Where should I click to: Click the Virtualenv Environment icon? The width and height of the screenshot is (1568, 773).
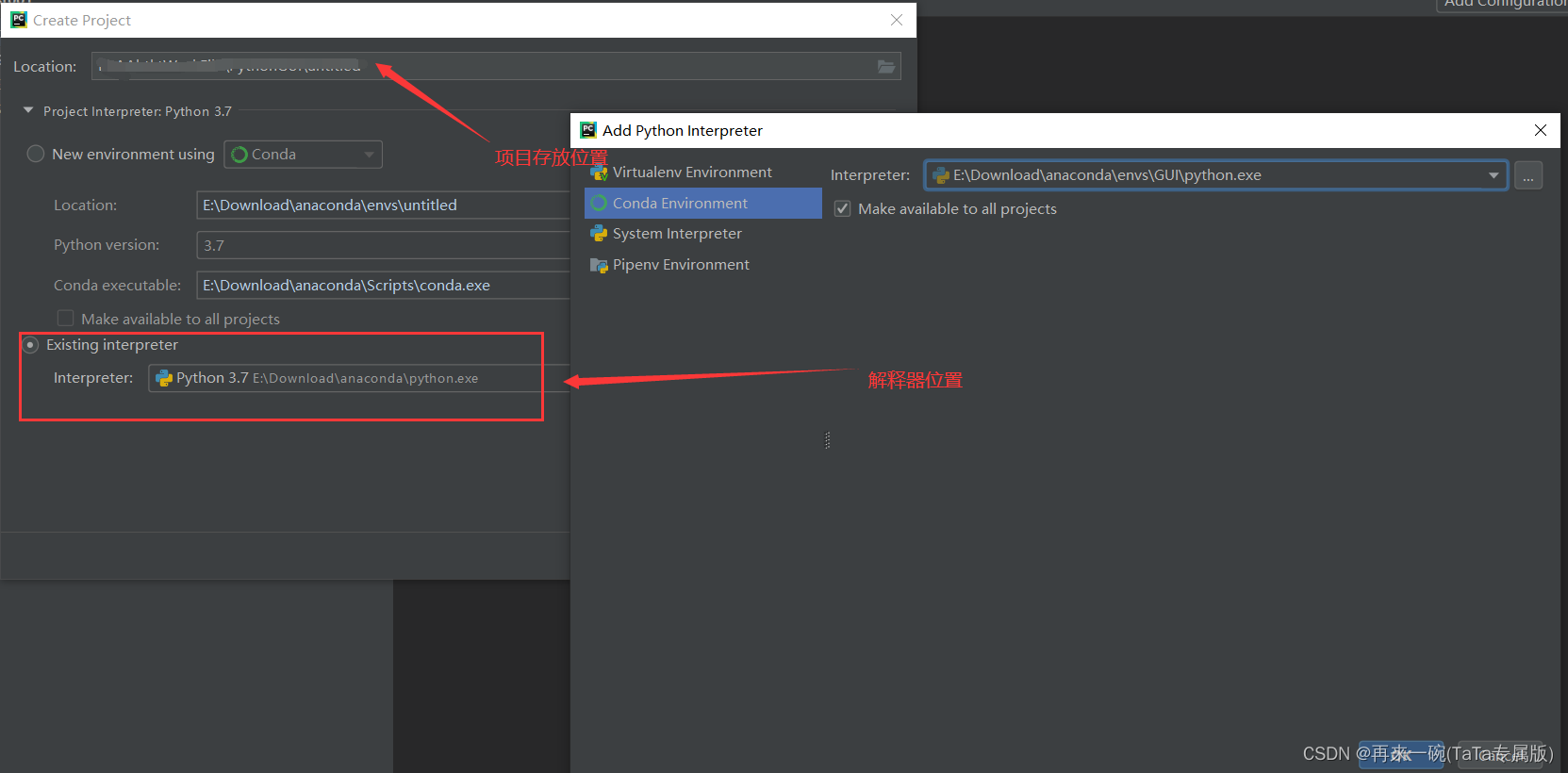[x=599, y=173]
